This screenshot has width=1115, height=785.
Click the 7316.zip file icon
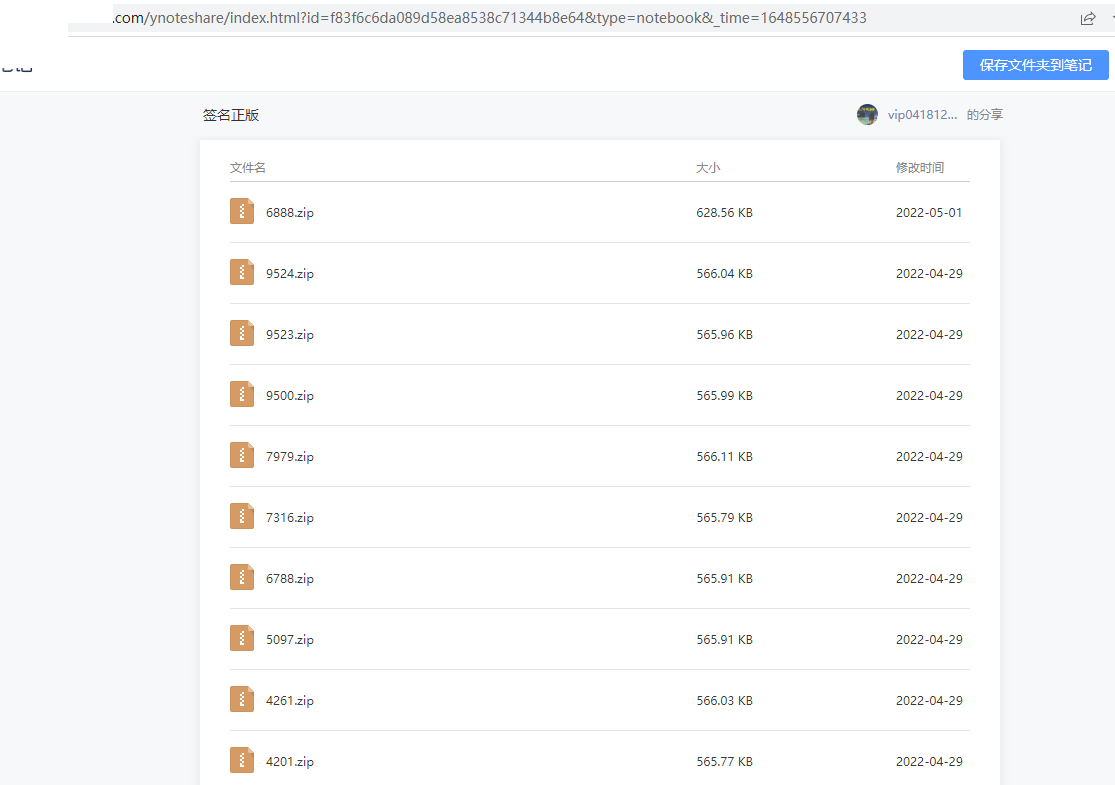coord(242,517)
